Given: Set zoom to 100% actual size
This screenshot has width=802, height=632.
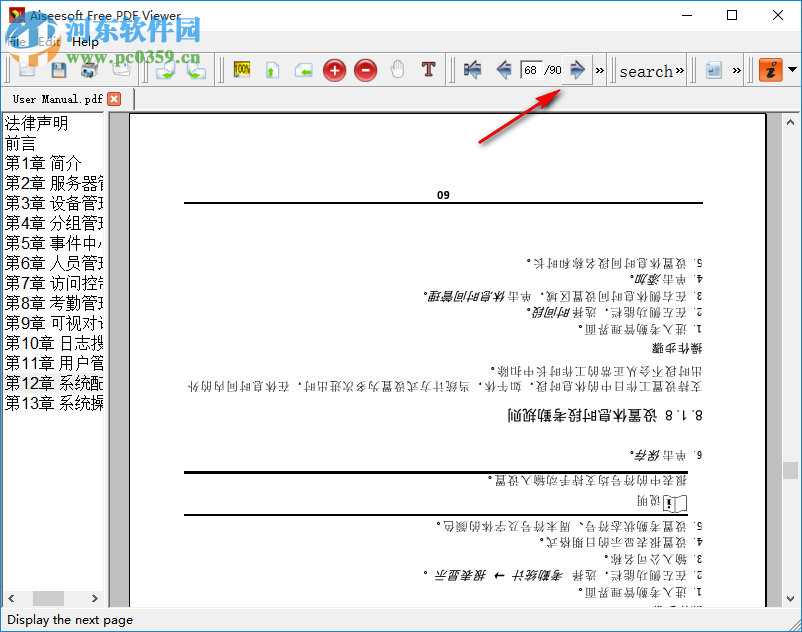Looking at the screenshot, I should tap(241, 70).
